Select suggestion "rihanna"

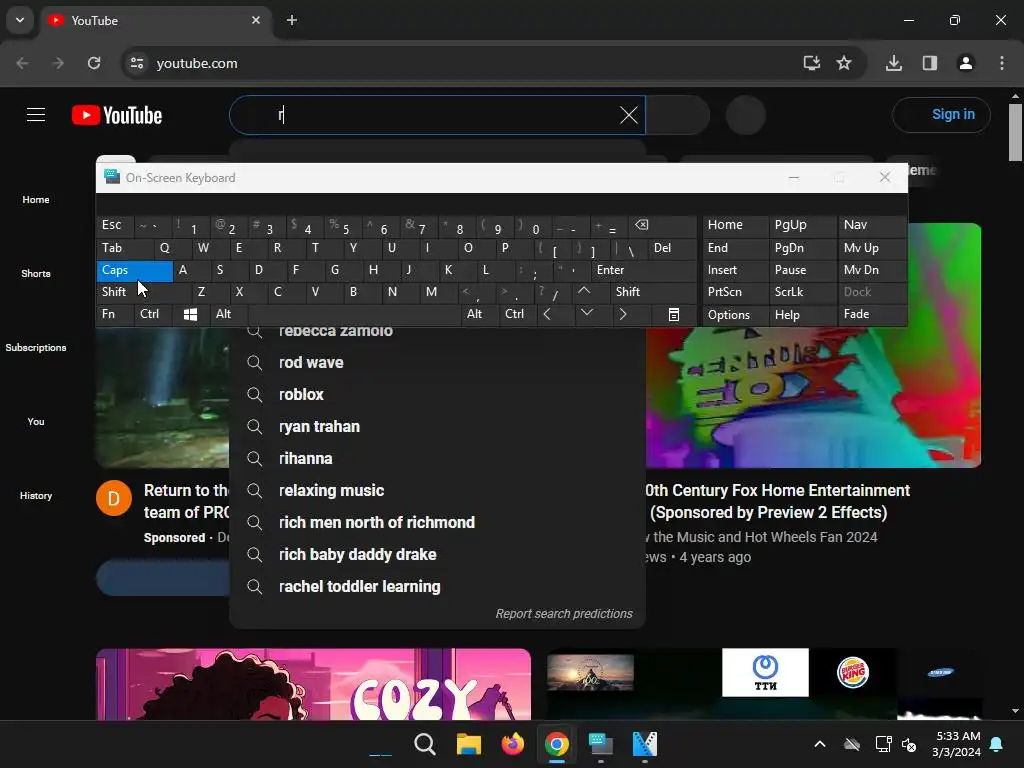pyautogui.click(x=437, y=458)
